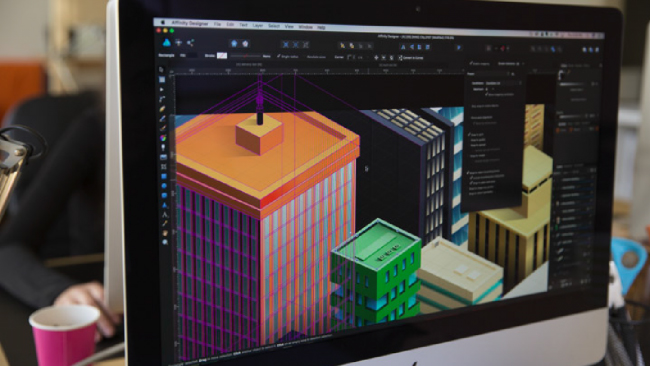
Task: Click the Fill color well
Action: [x=193, y=55]
